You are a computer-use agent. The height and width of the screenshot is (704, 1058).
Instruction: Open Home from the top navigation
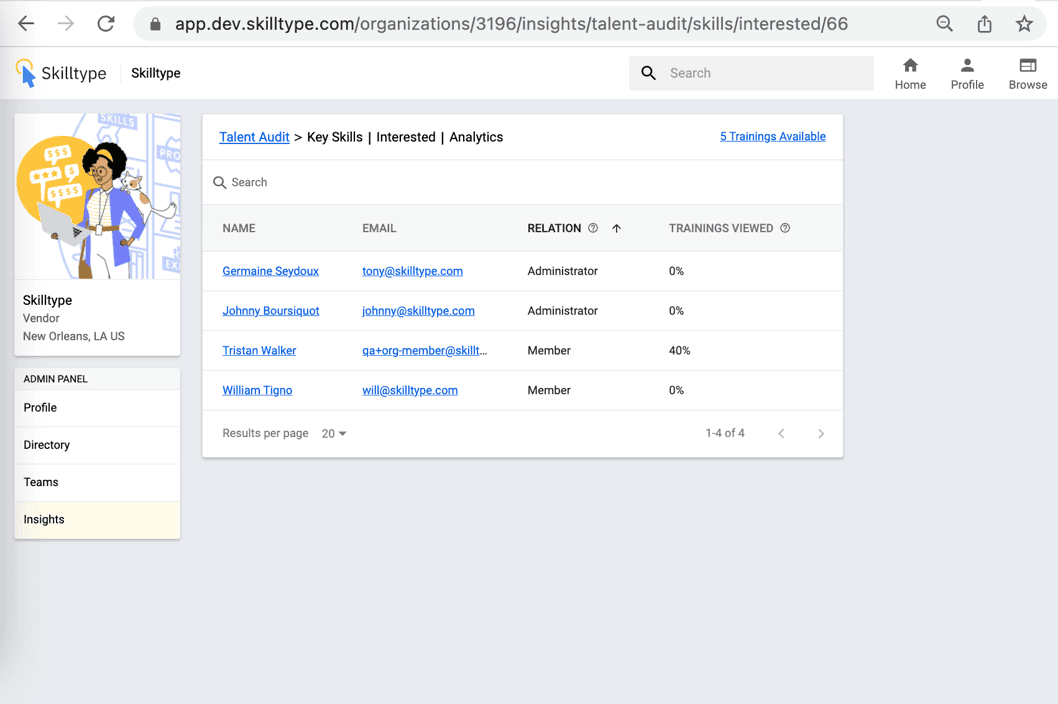[910, 74]
